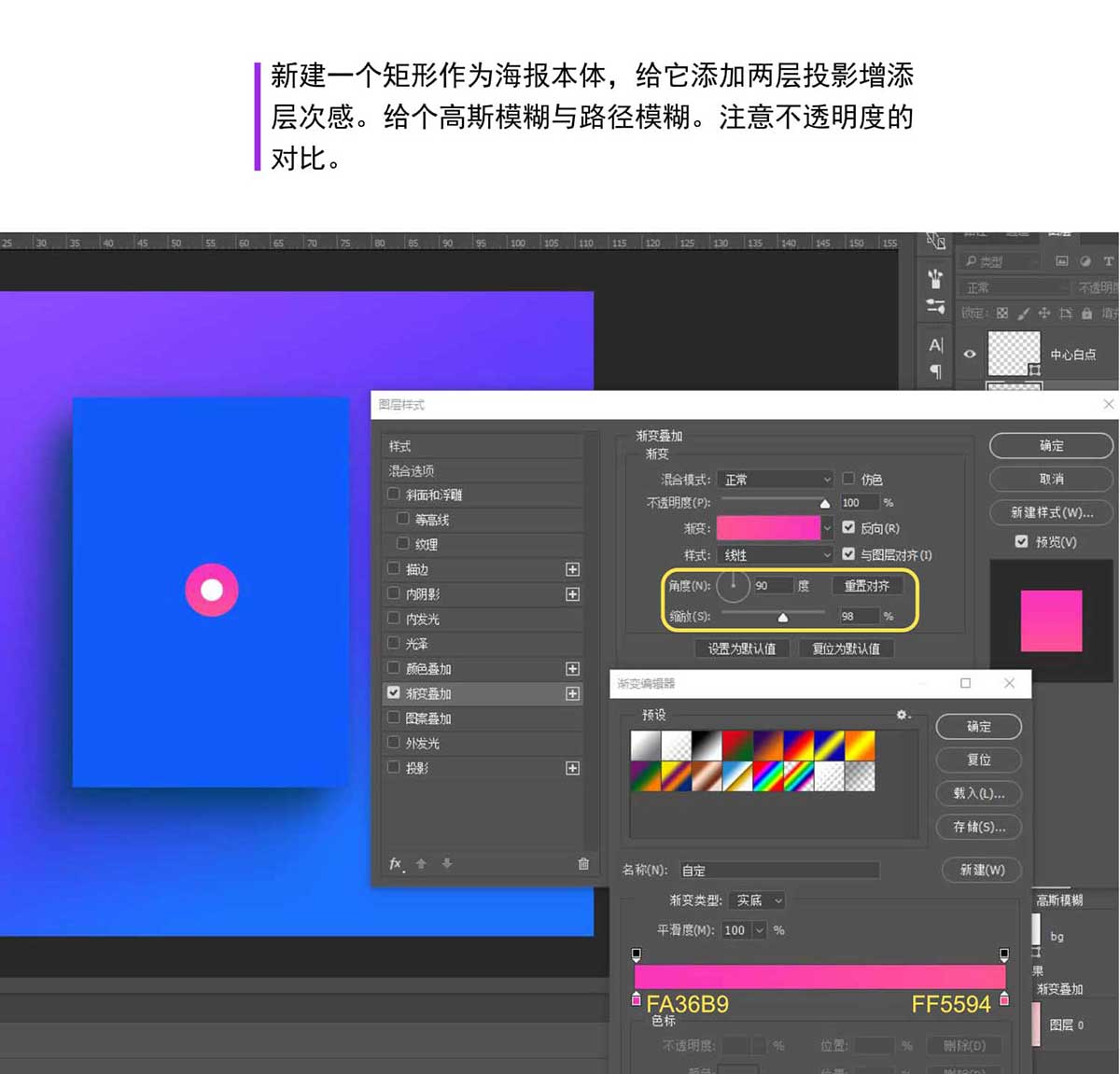
Task: Toggle the 预览(V) preview checkbox
Action: [x=1021, y=541]
